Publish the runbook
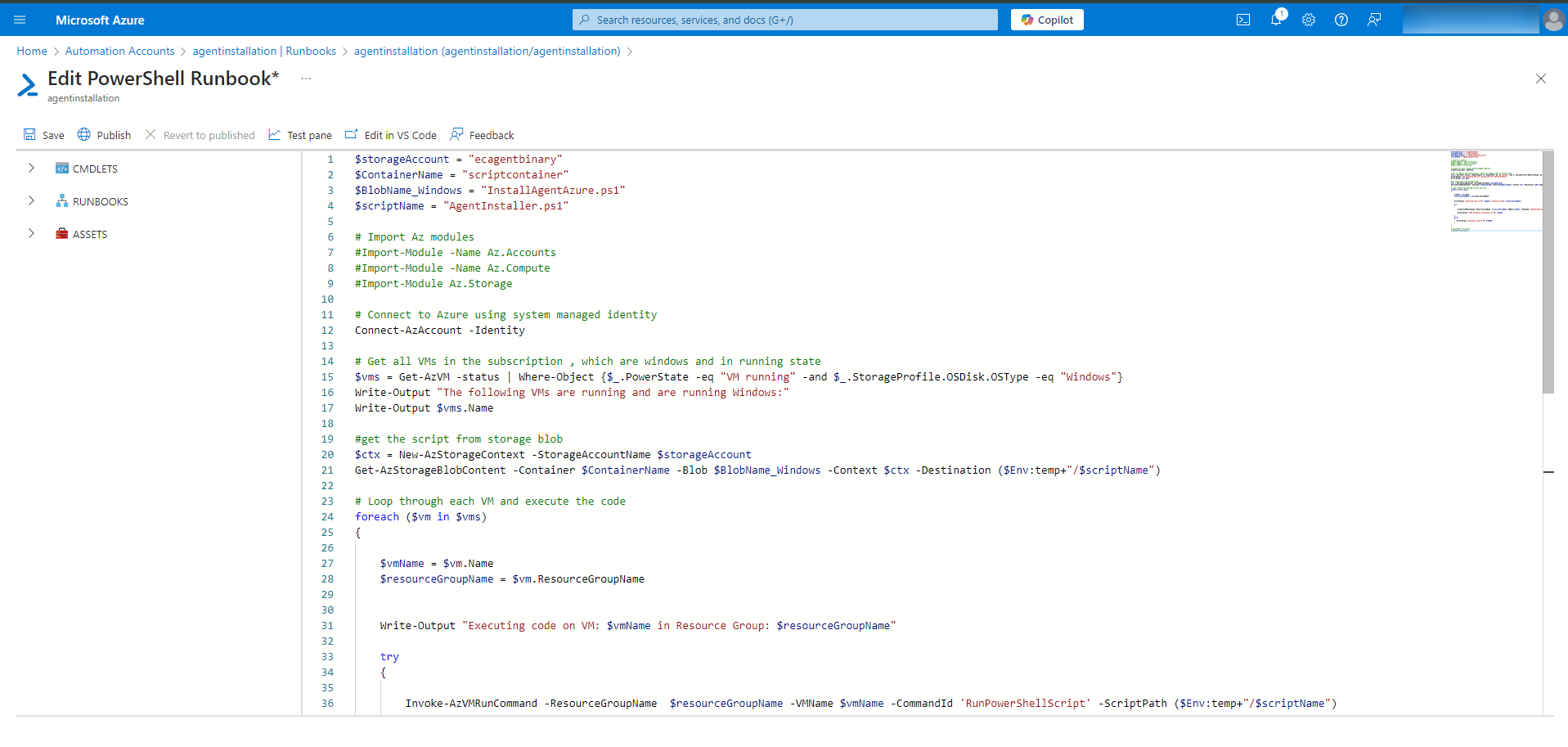This screenshot has width=1568, height=747. click(x=104, y=135)
